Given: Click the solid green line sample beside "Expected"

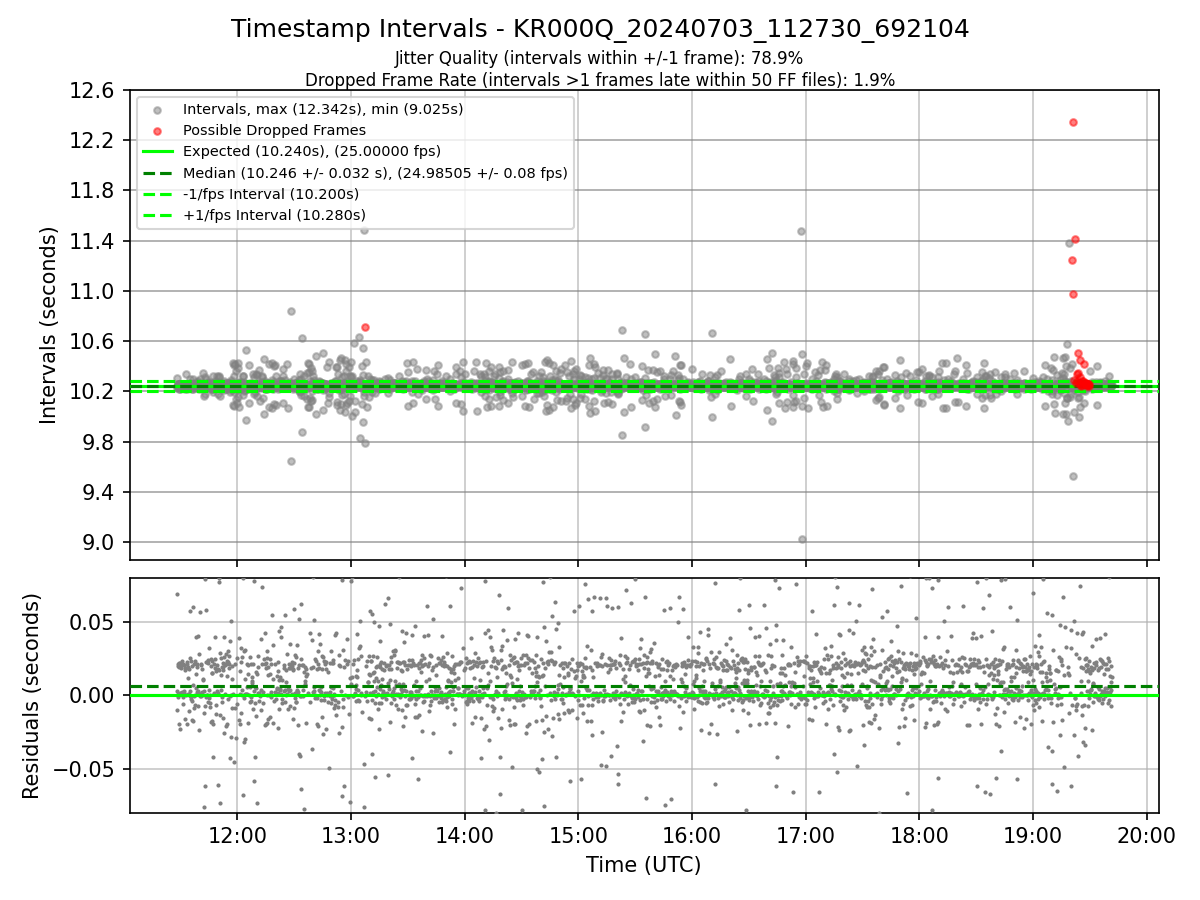Looking at the screenshot, I should (x=157, y=152).
